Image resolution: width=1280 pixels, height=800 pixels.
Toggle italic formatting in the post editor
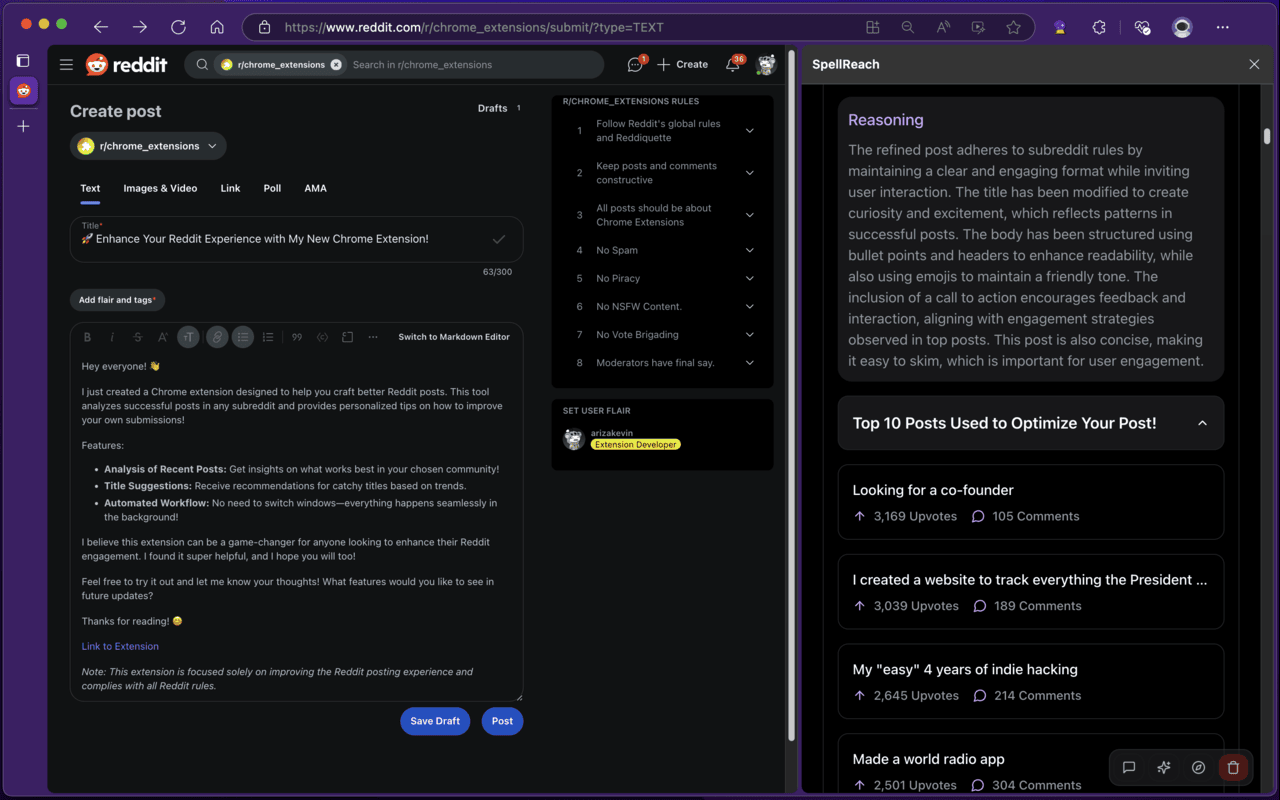(112, 337)
